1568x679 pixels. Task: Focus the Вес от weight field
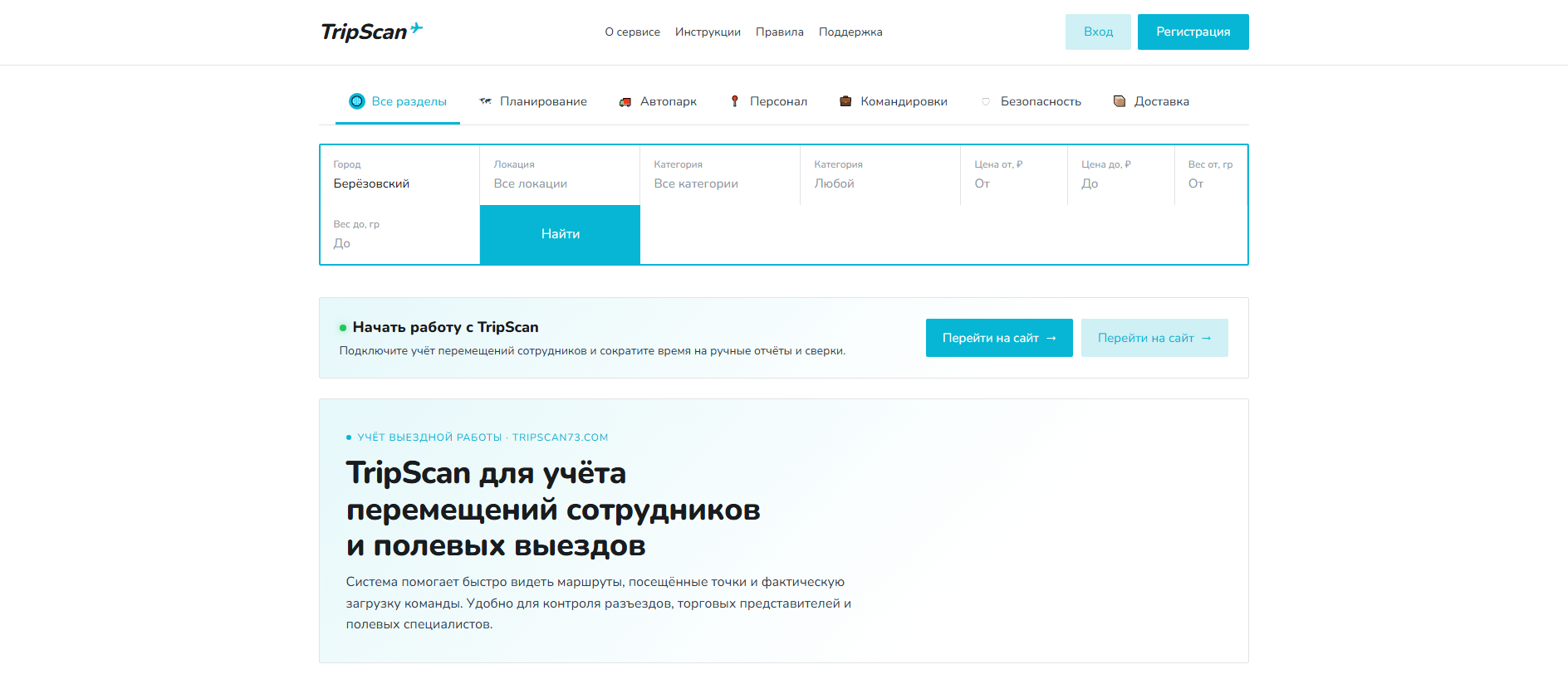tap(1211, 175)
